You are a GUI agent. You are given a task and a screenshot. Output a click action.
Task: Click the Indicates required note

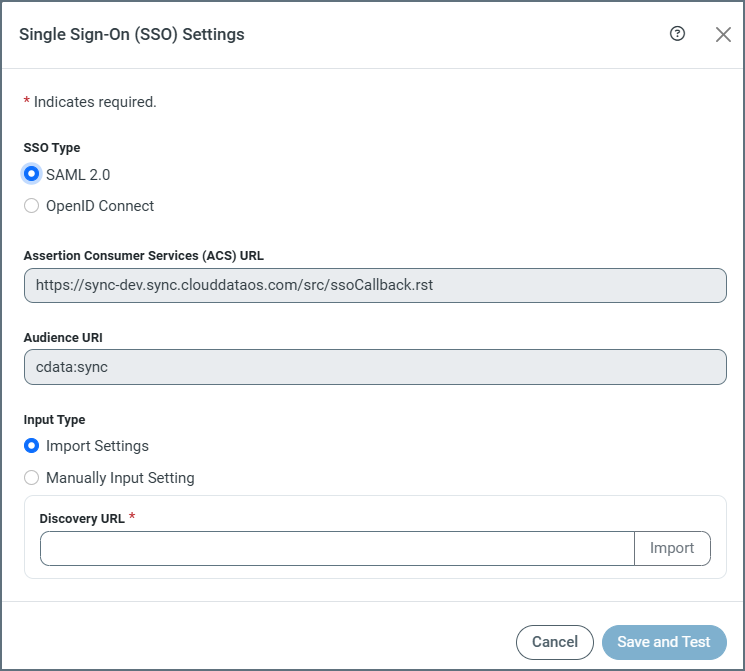(95, 102)
